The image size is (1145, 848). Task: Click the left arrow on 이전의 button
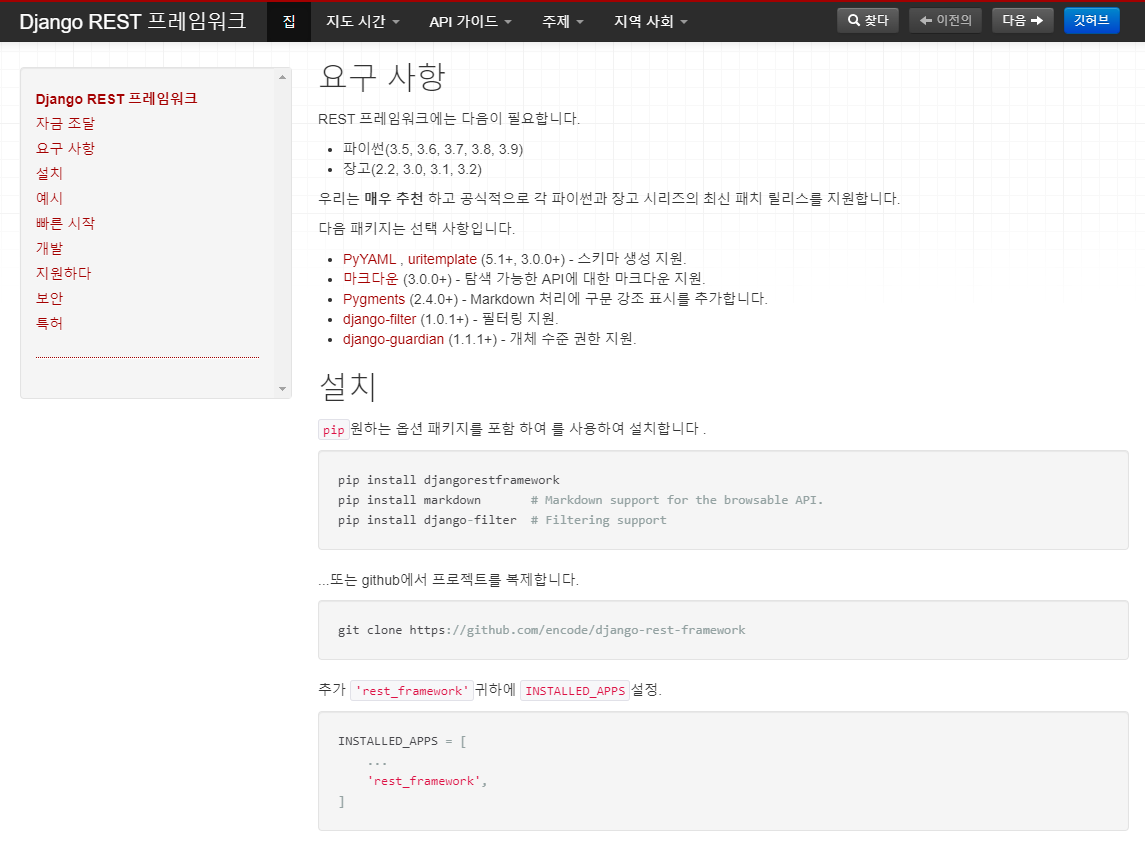(x=926, y=20)
